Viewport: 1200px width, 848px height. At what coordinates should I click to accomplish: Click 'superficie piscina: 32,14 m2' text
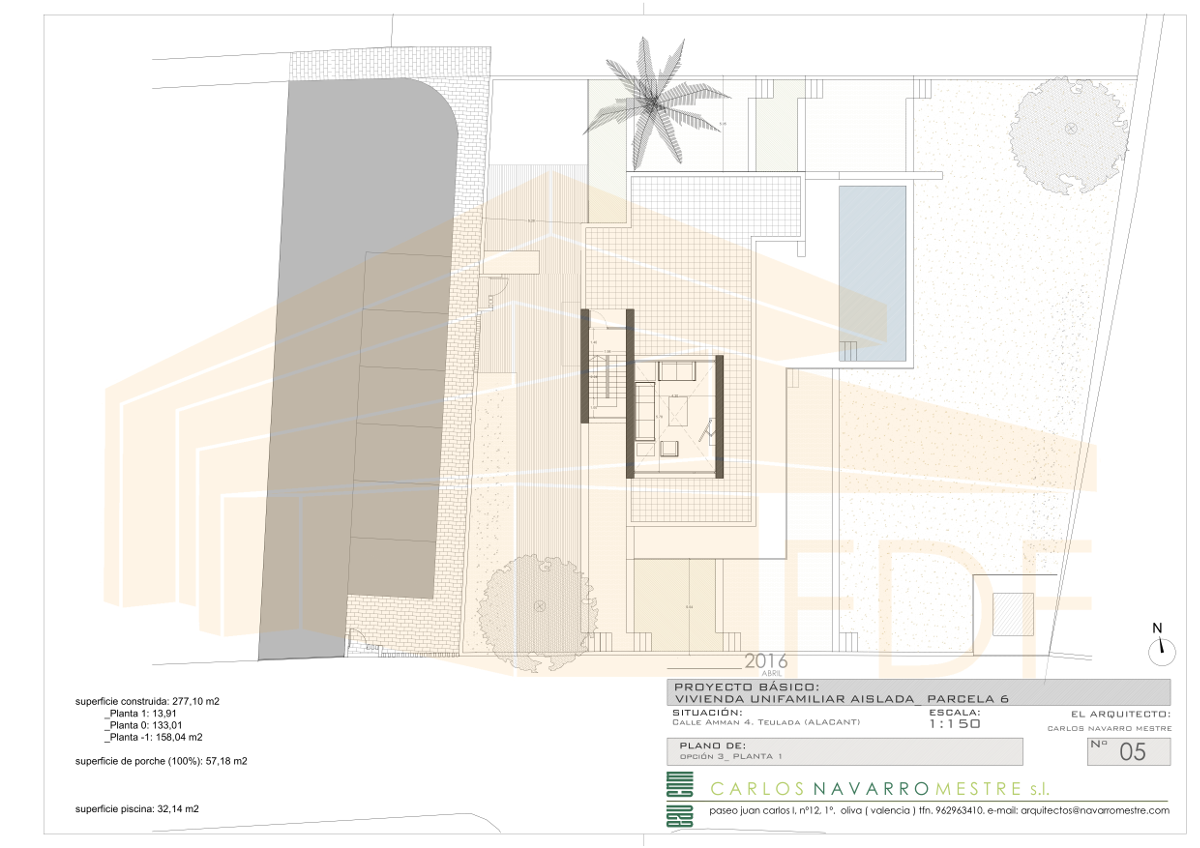[137, 809]
